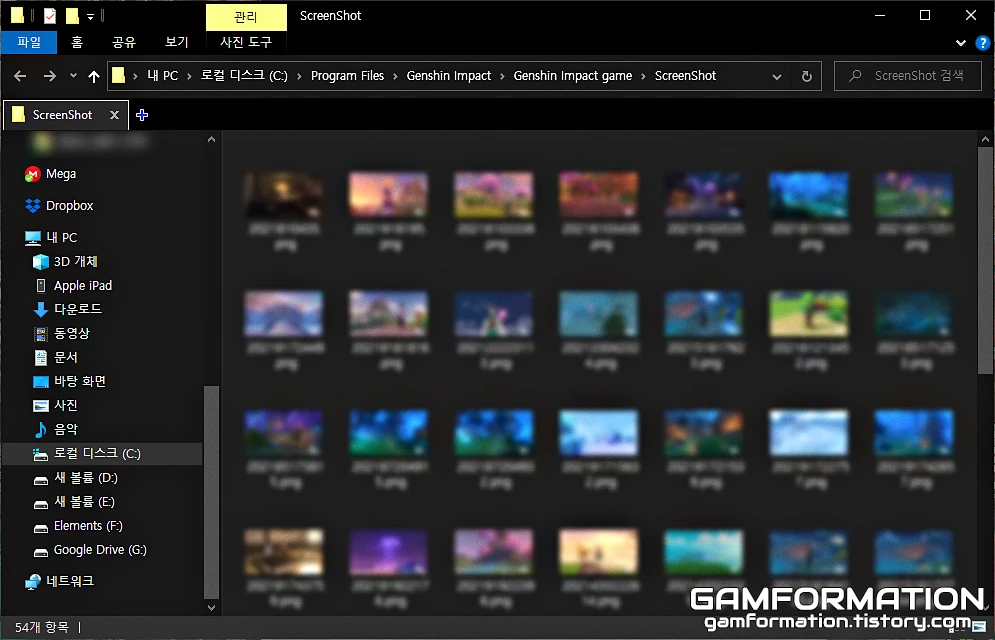Image resolution: width=995 pixels, height=640 pixels.
Task: Click the quick access properties checkmark icon
Action: pyautogui.click(x=50, y=15)
